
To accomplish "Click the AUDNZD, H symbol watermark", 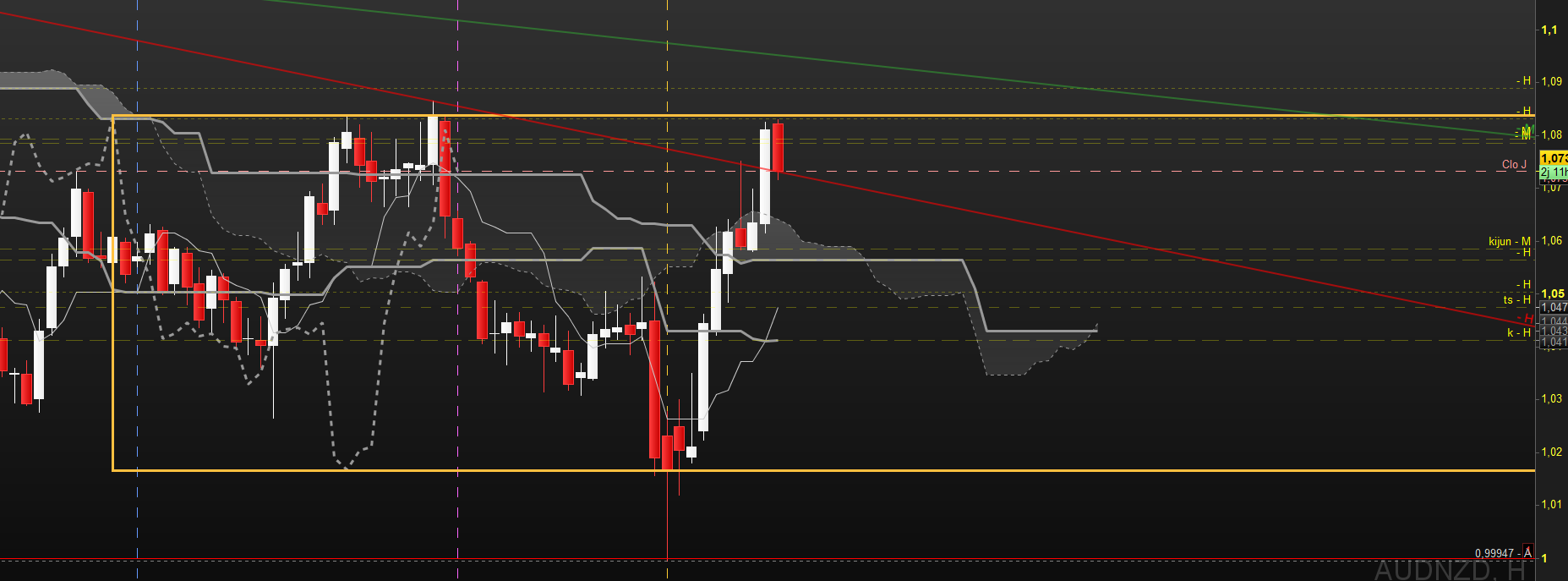I will pyautogui.click(x=1450, y=569).
